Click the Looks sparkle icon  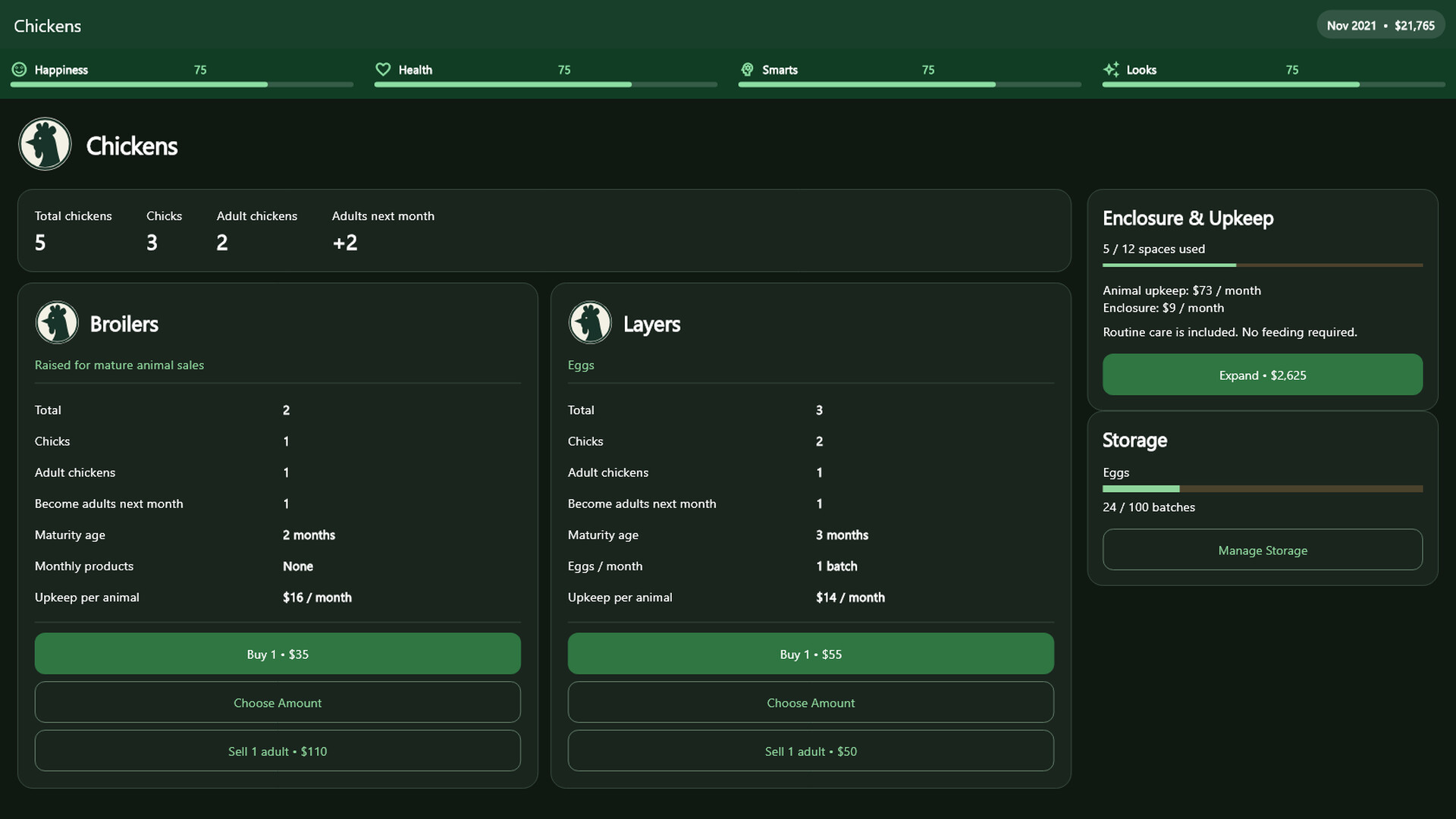pyautogui.click(x=1111, y=70)
